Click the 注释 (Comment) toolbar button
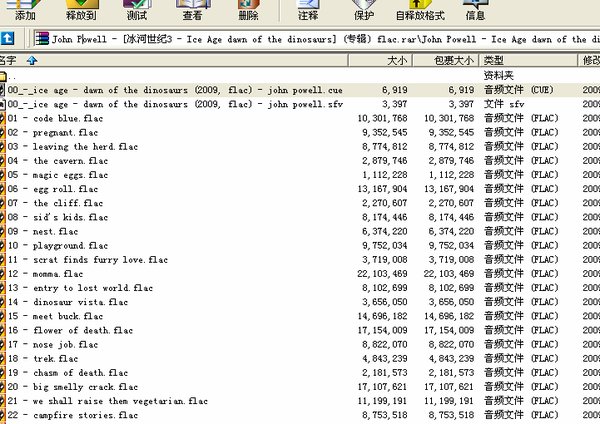This screenshot has height=424, width=600. (x=308, y=10)
